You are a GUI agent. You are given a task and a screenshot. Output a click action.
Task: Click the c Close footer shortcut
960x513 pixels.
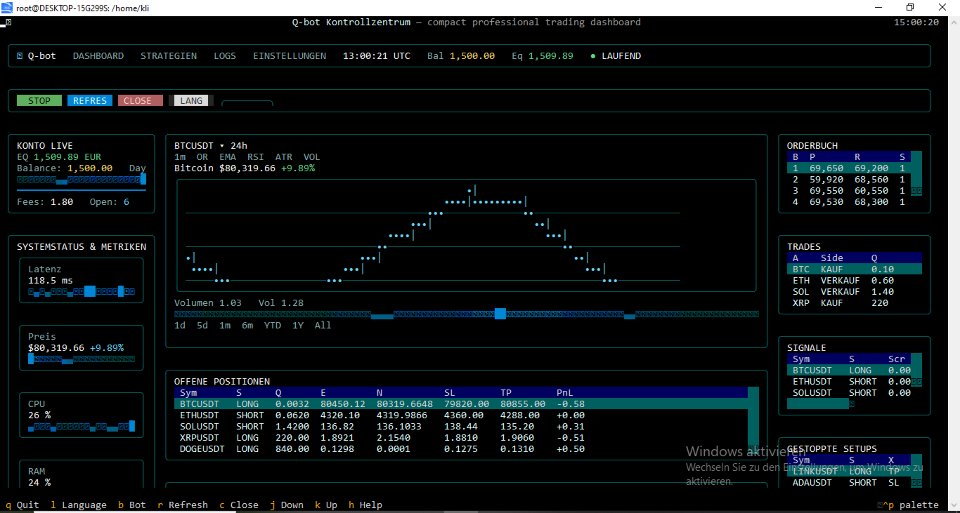239,505
